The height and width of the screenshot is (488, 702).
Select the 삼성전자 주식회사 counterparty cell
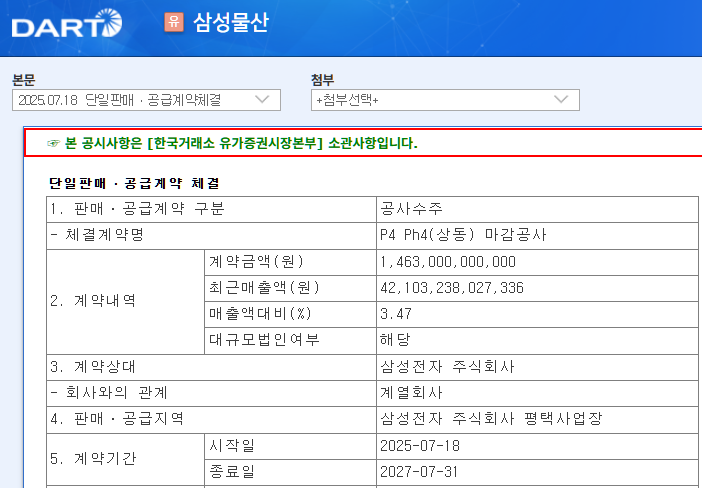tap(537, 367)
